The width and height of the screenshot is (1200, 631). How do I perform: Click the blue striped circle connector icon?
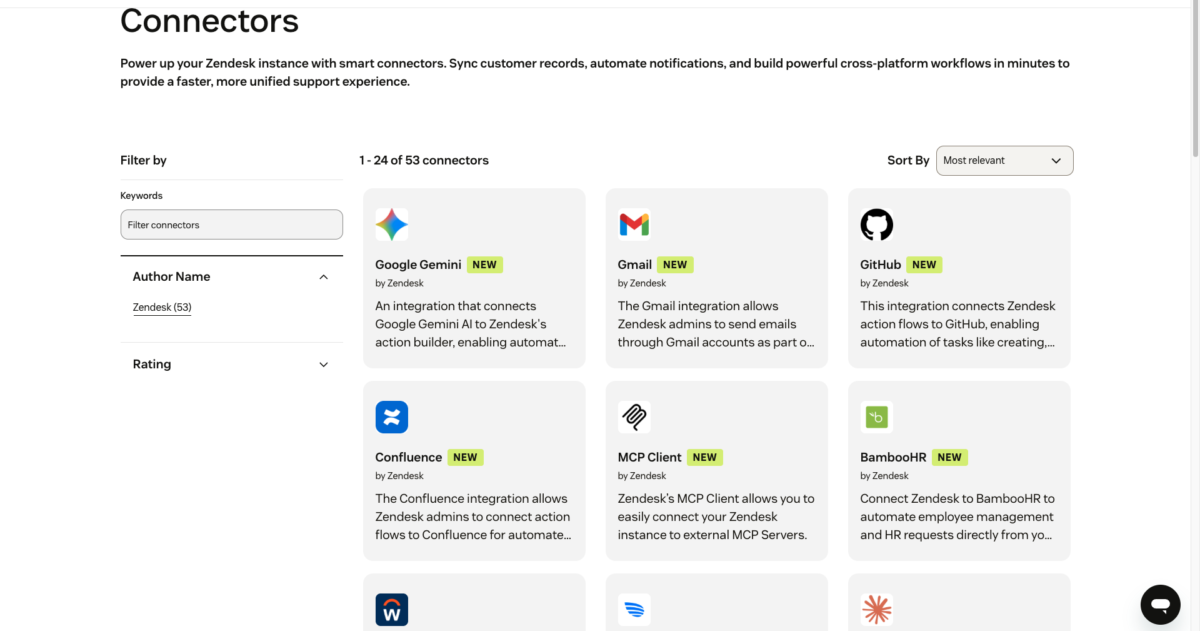[x=634, y=609]
